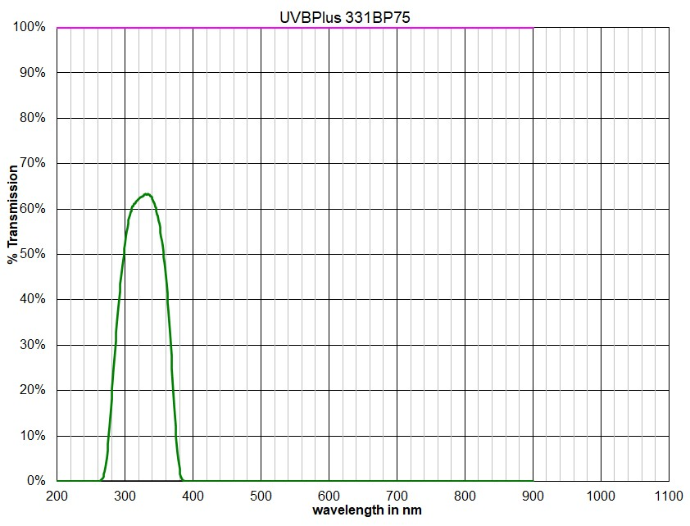This screenshot has height=526, width=690.
Task: Click the 400 x-axis tick label
Action: pos(192,496)
